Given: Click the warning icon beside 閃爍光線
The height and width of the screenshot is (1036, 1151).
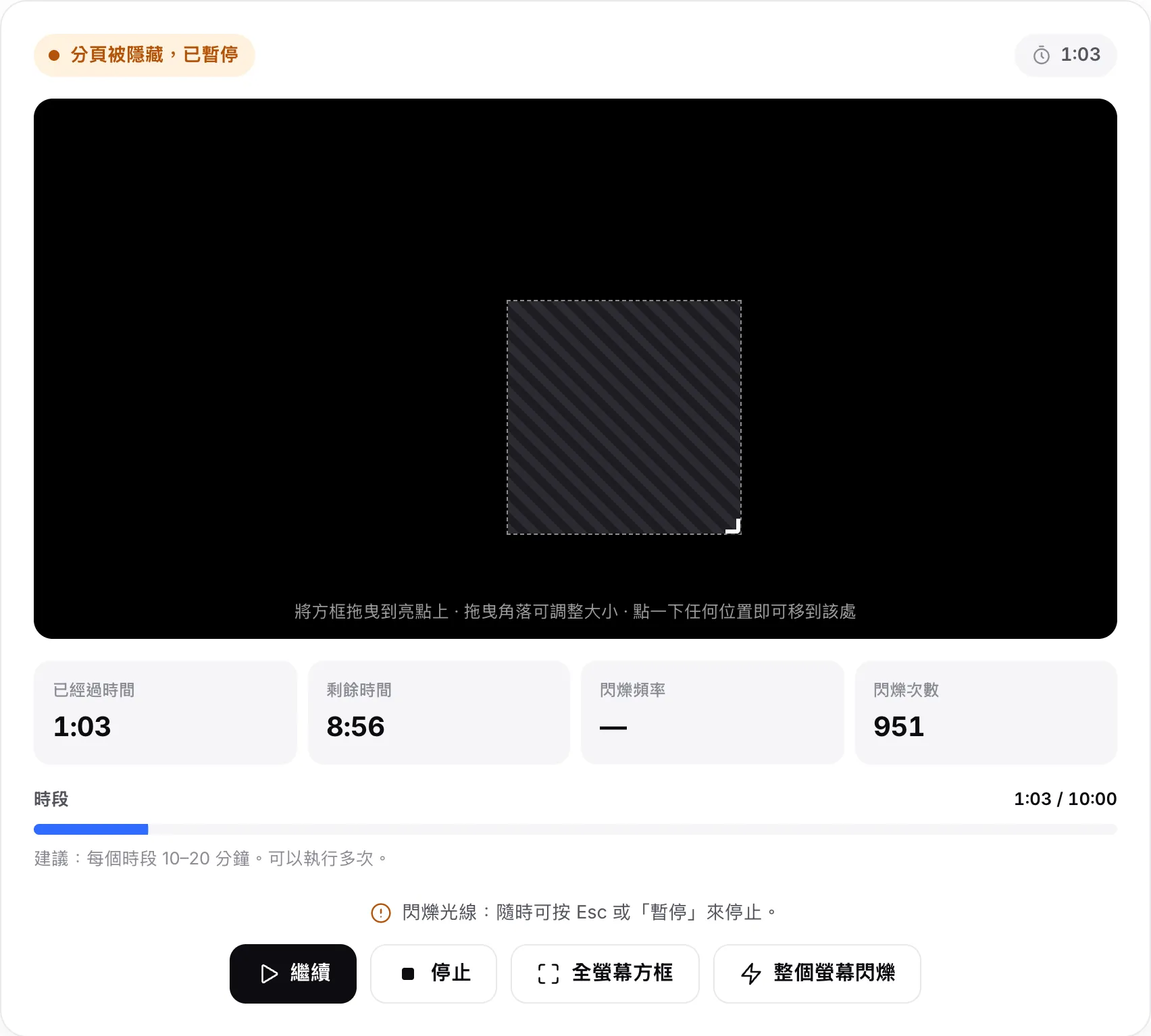Looking at the screenshot, I should point(381,913).
